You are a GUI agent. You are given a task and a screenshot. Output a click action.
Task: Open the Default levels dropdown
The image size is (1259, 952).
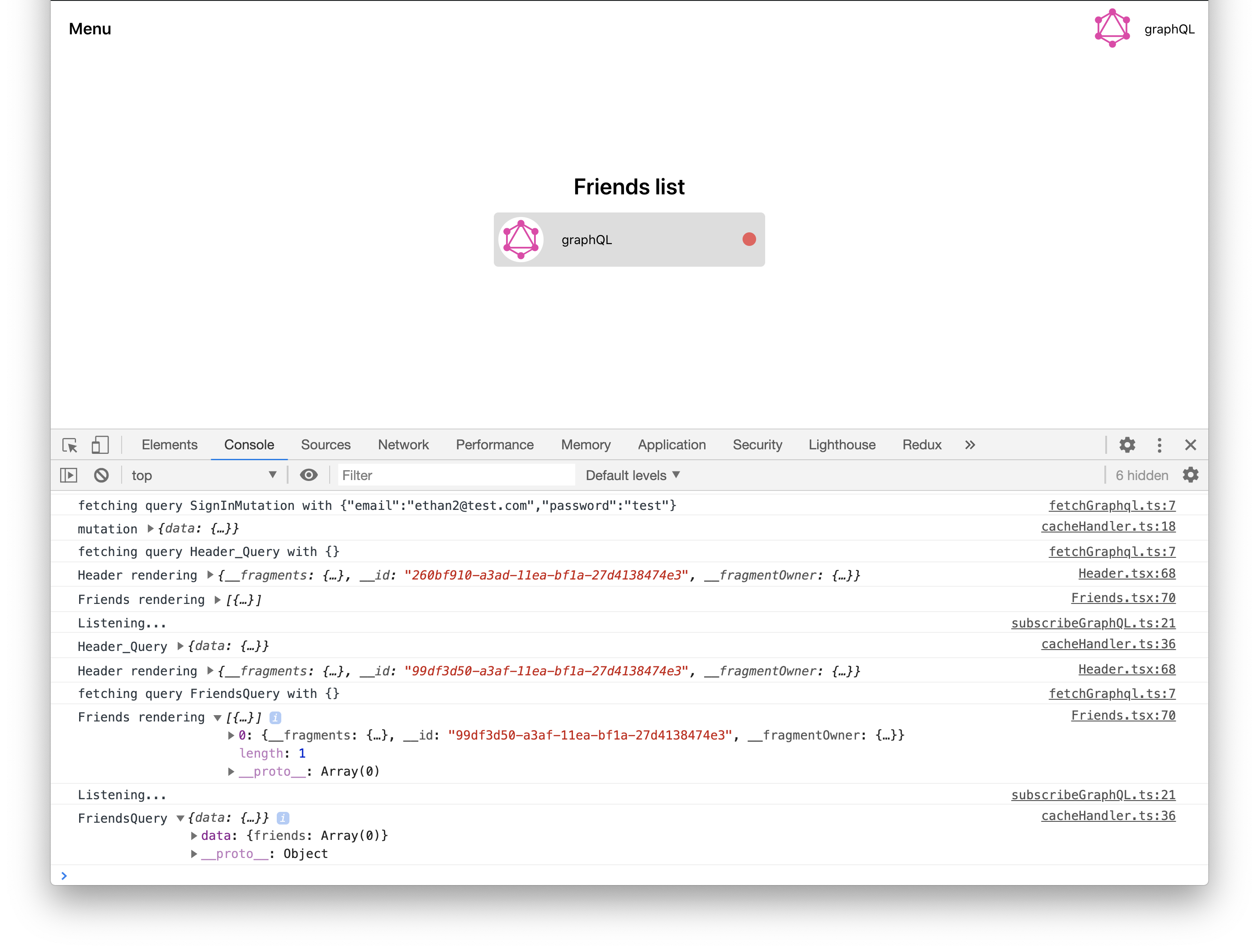click(632, 475)
